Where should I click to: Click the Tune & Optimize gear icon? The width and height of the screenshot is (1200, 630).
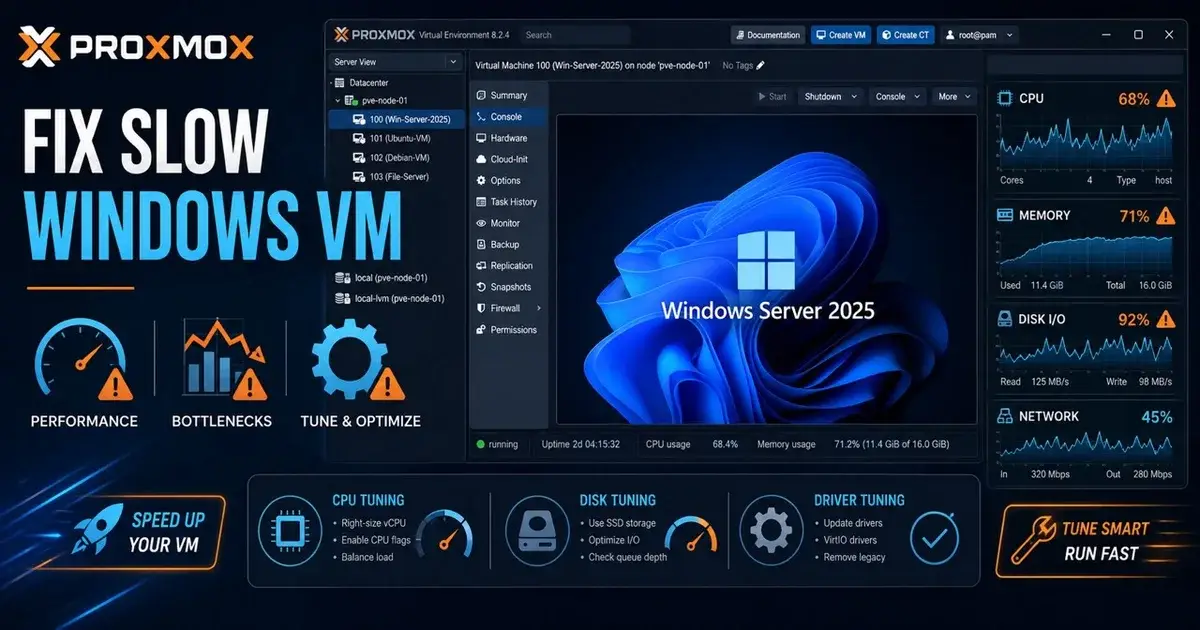tap(357, 360)
